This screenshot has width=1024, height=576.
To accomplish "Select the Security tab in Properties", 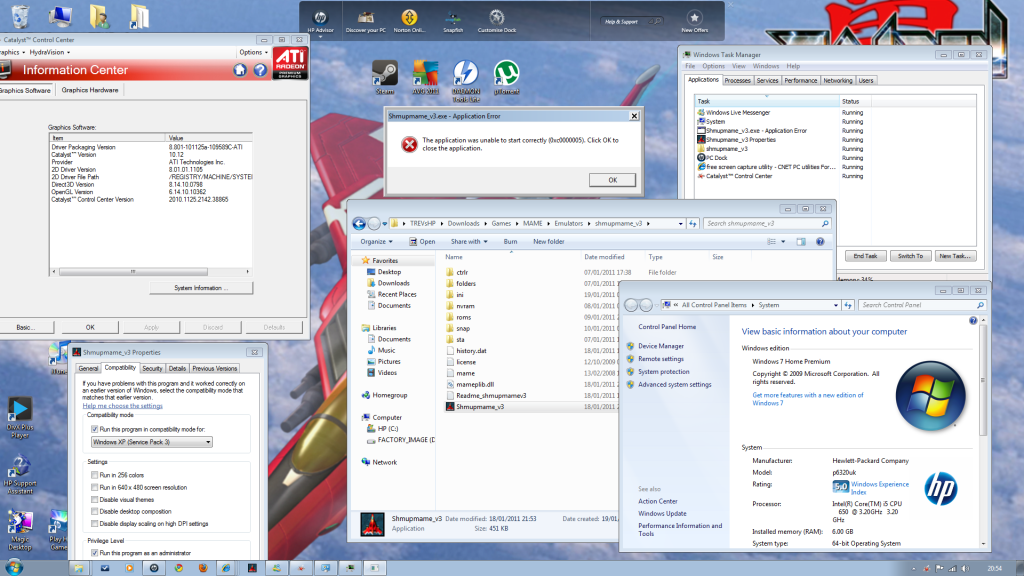I will click(x=152, y=368).
